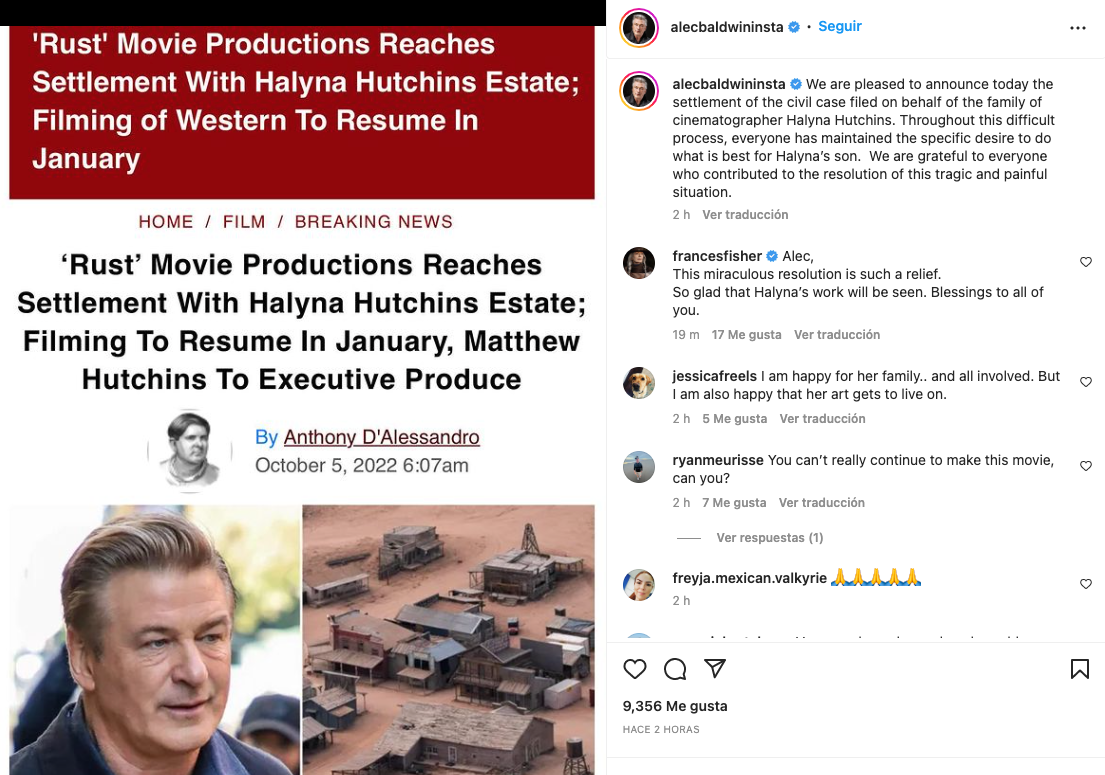Open the Rust article post image
The image size is (1105, 775).
point(302,400)
